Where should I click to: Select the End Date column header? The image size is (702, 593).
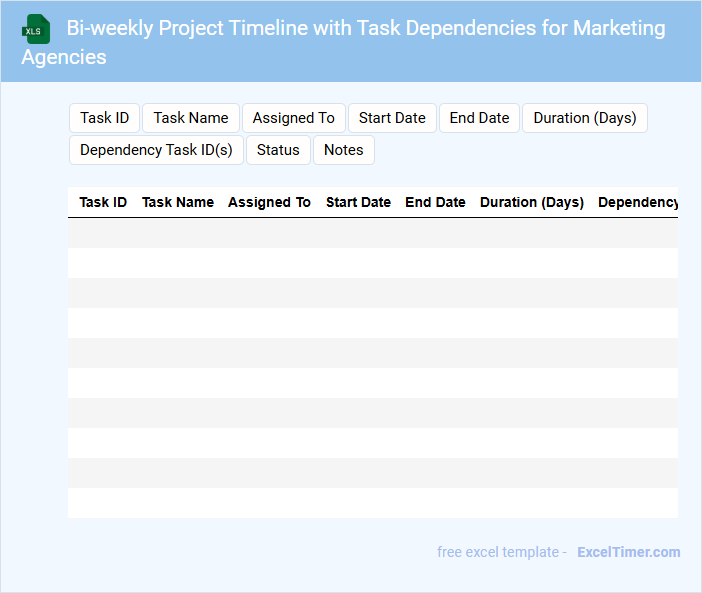click(x=435, y=202)
